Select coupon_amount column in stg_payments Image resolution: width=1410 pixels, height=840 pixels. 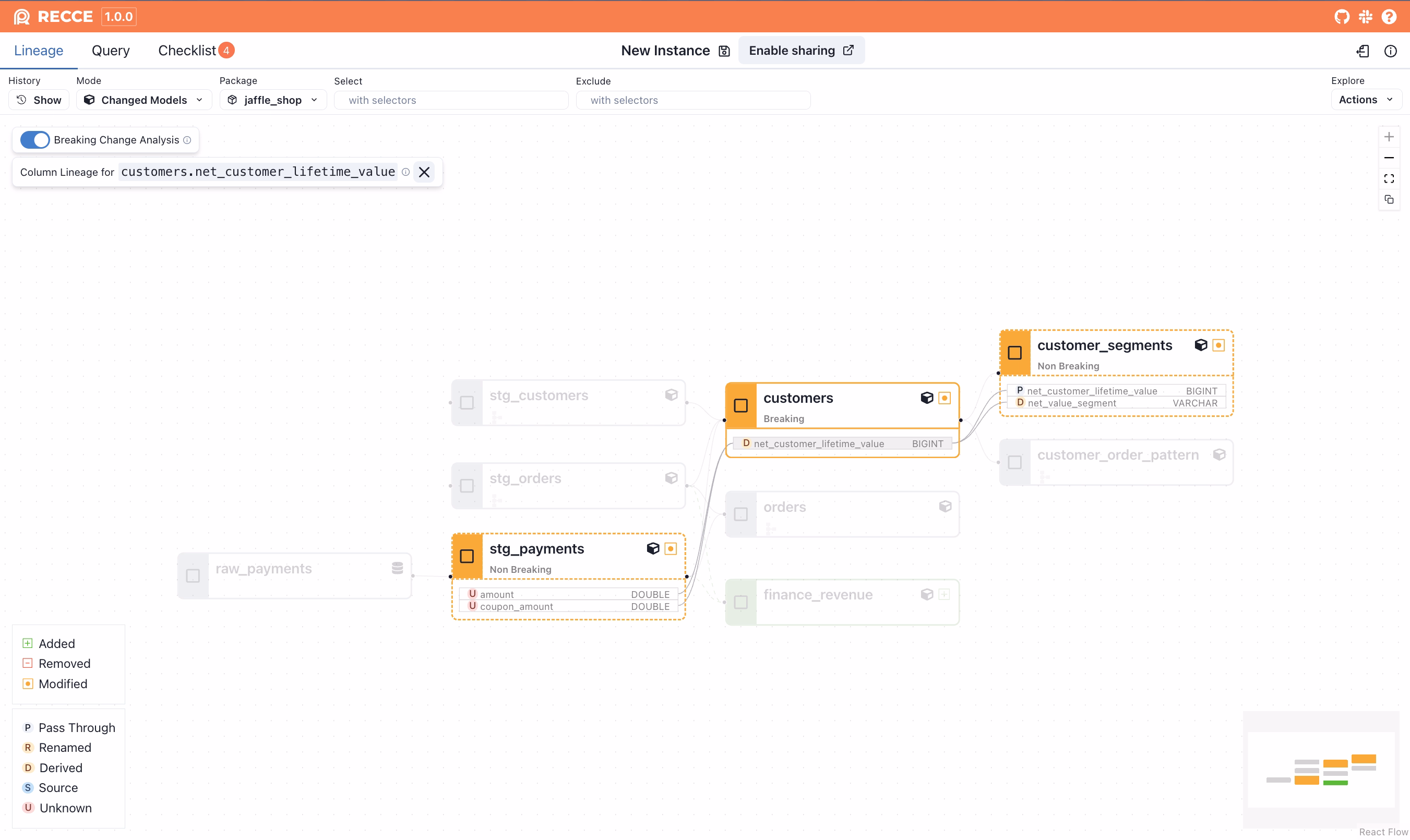568,607
